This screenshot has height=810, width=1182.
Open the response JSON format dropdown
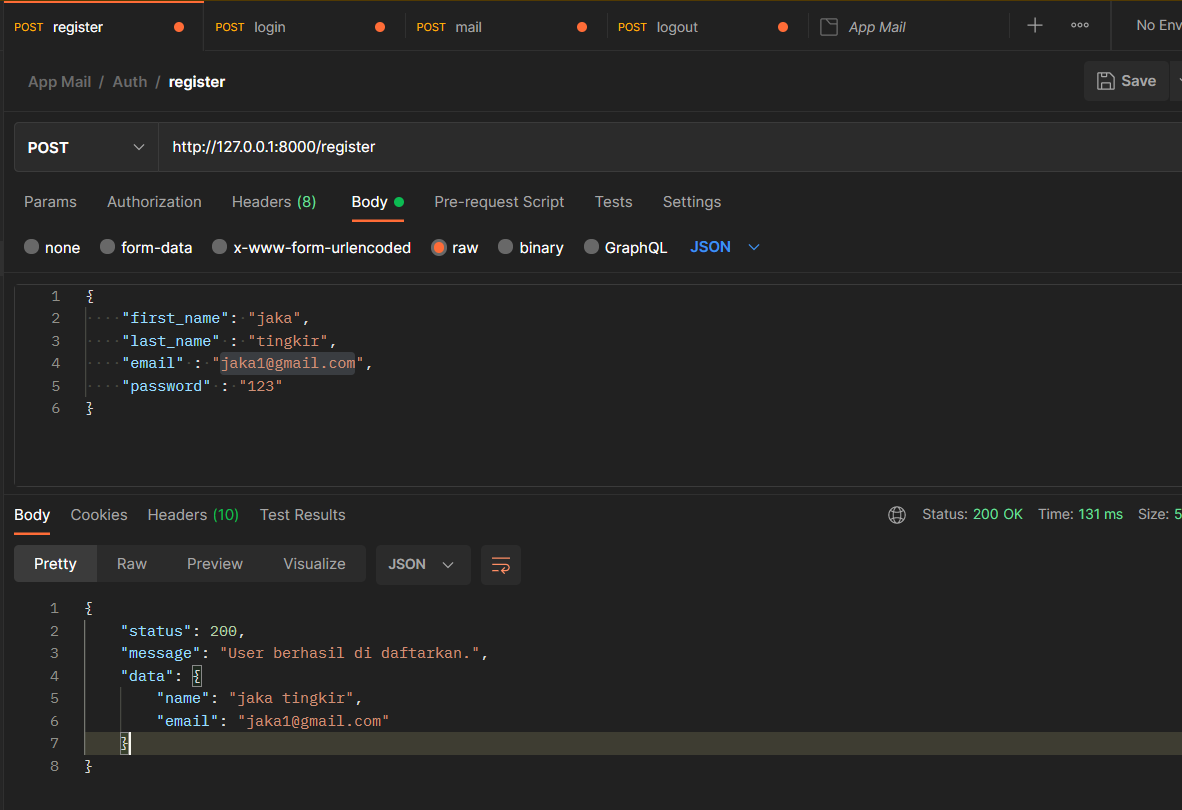pos(423,564)
